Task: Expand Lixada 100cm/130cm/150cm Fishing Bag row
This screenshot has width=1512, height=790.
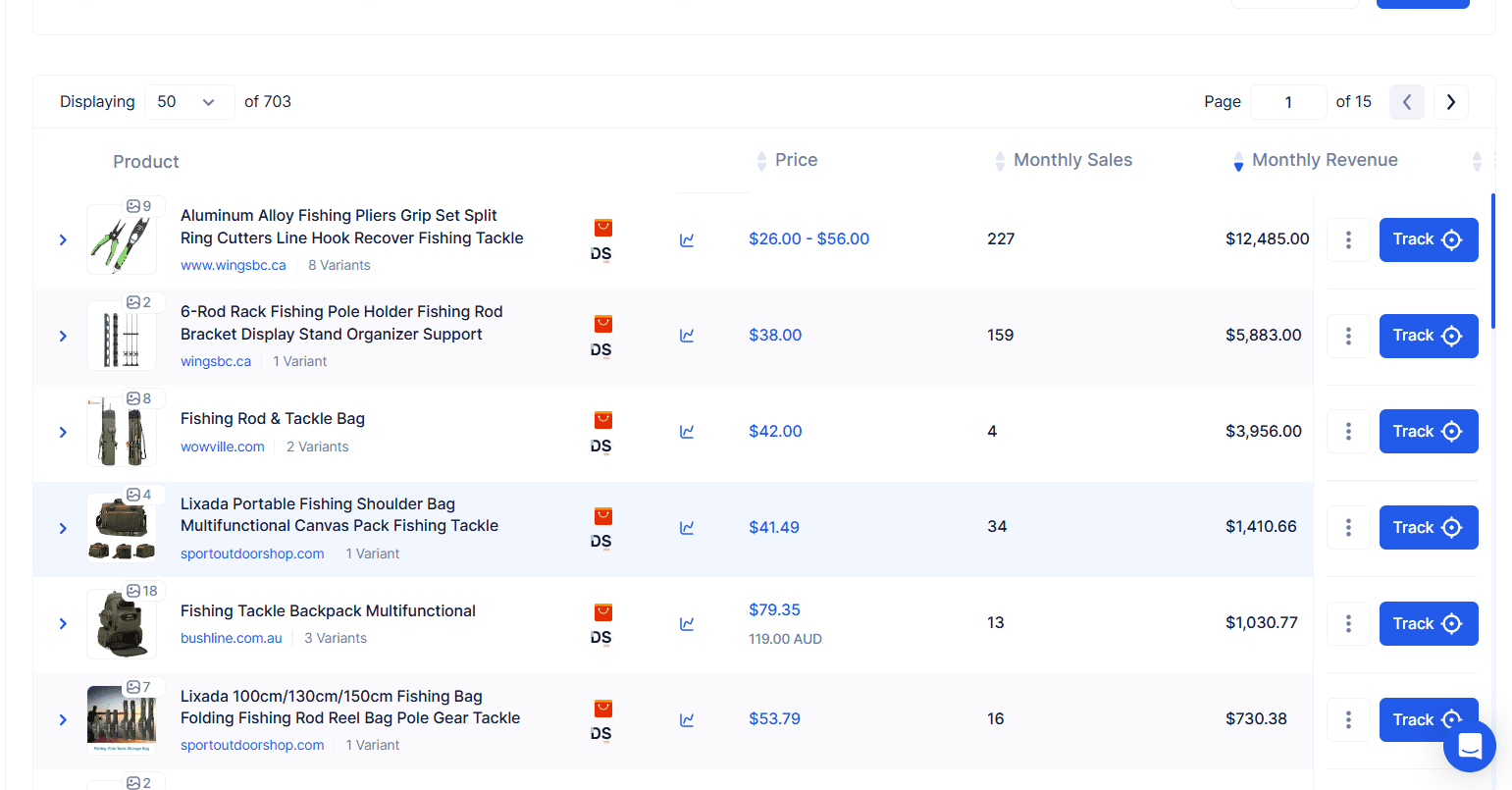Action: [x=63, y=720]
